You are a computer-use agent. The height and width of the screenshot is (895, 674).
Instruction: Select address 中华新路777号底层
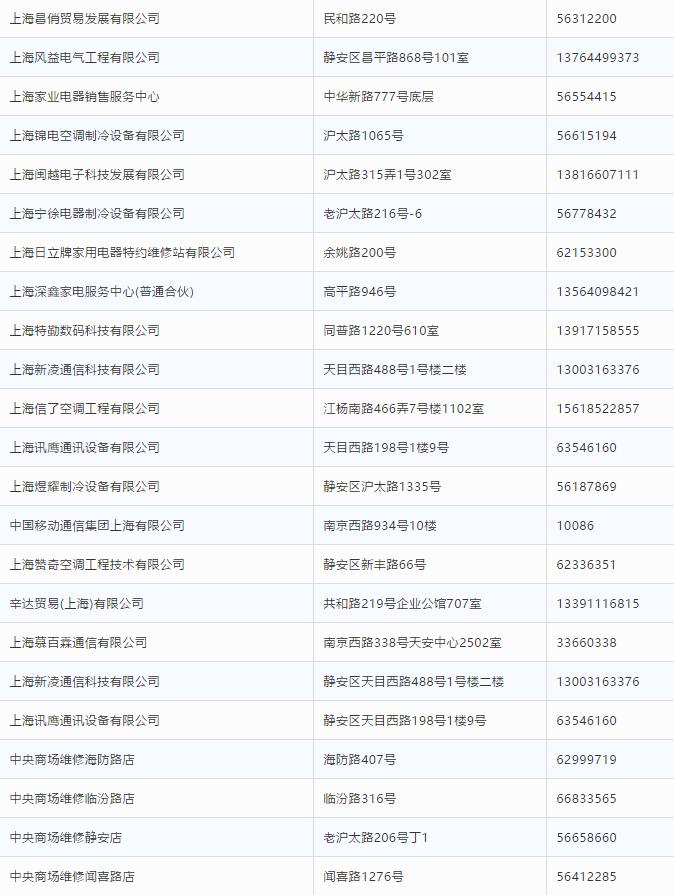pyautogui.click(x=378, y=96)
